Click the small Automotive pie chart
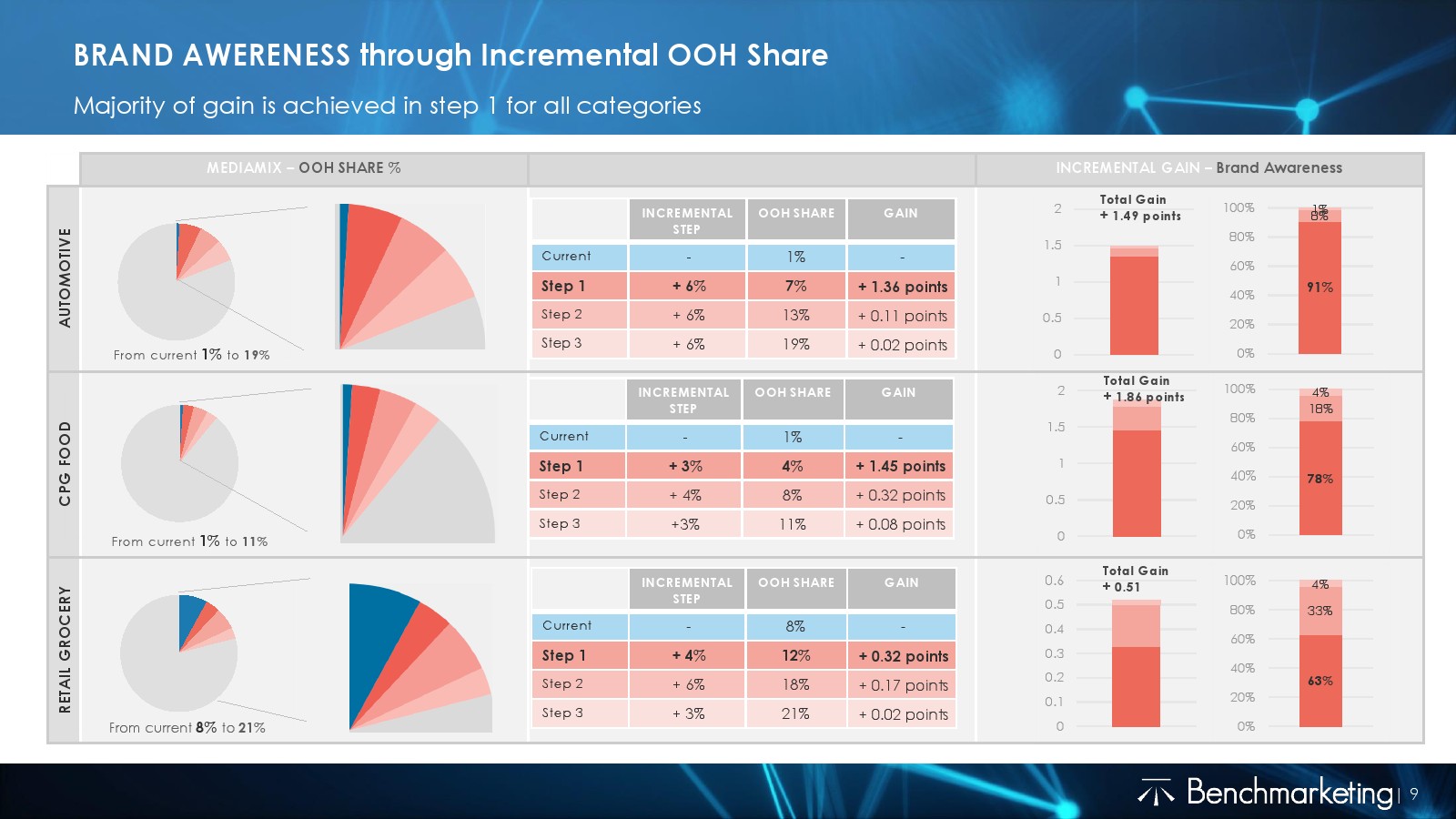This screenshot has width=1456, height=819. (176, 282)
